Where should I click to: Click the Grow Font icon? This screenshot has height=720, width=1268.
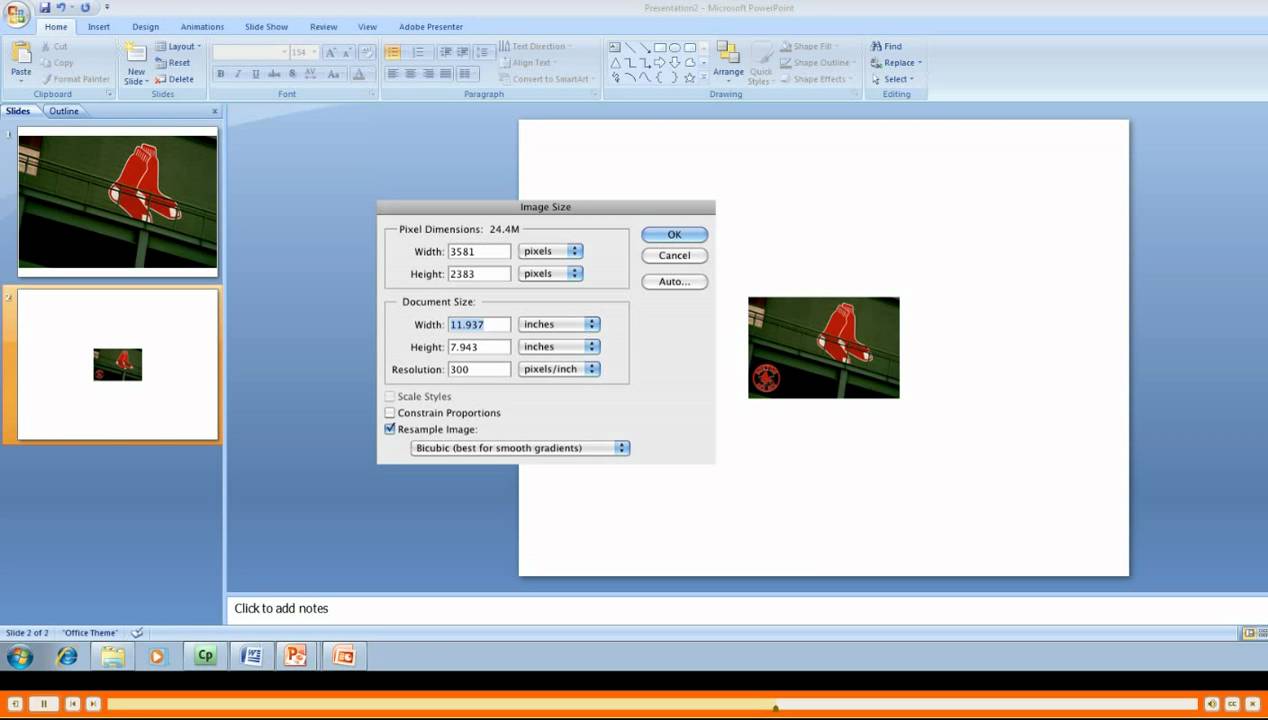pos(331,52)
